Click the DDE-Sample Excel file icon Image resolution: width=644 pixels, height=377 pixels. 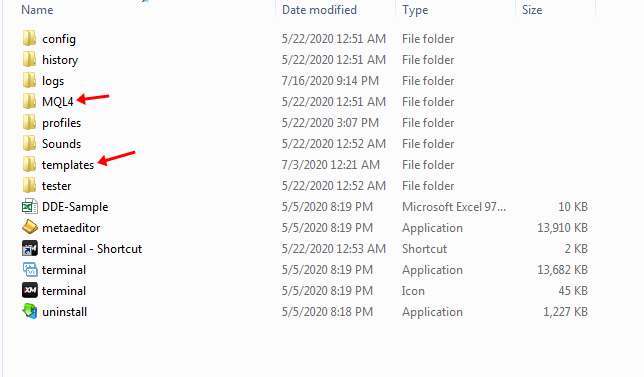click(x=30, y=206)
